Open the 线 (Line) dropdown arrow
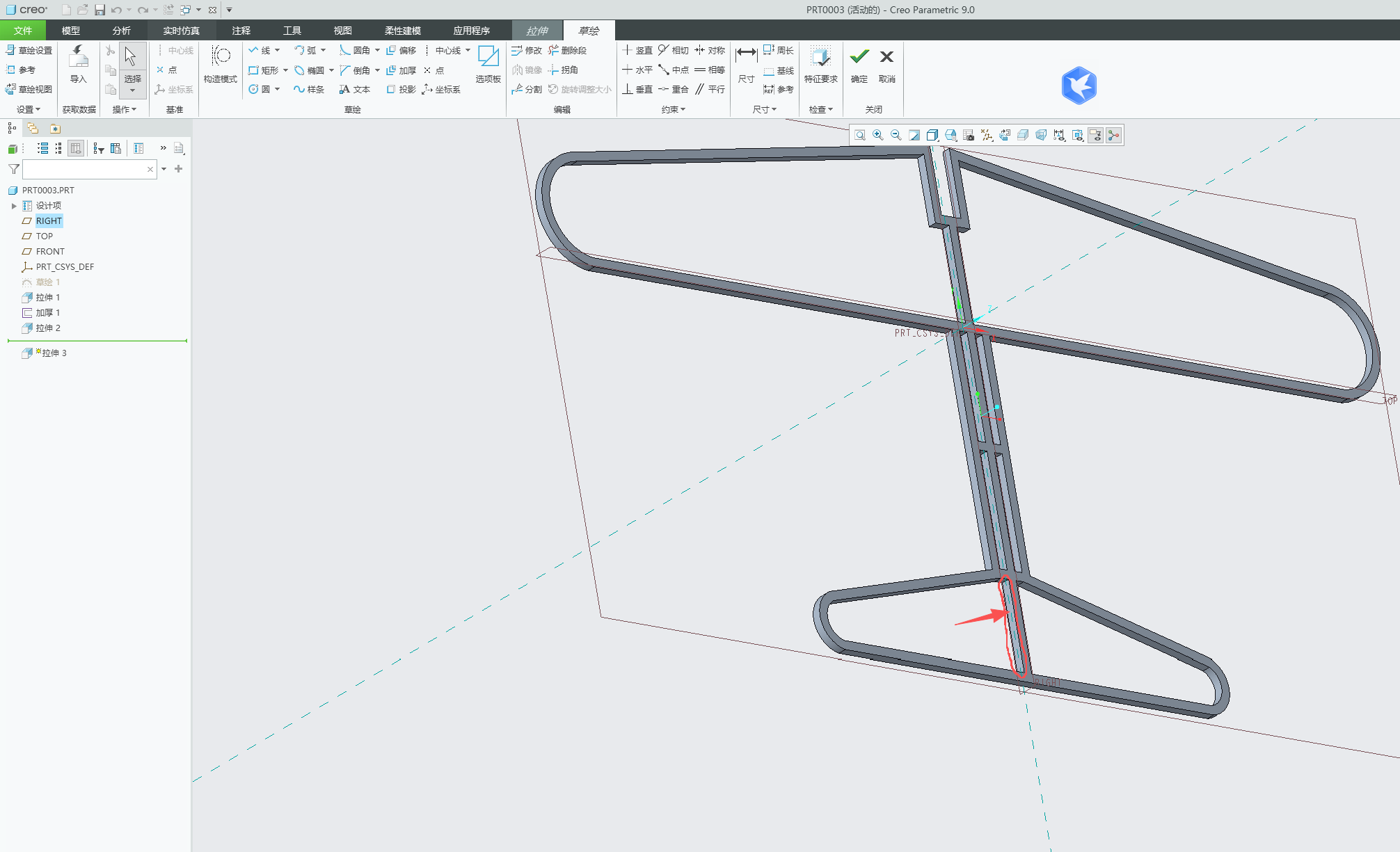The image size is (1400, 852). (277, 51)
